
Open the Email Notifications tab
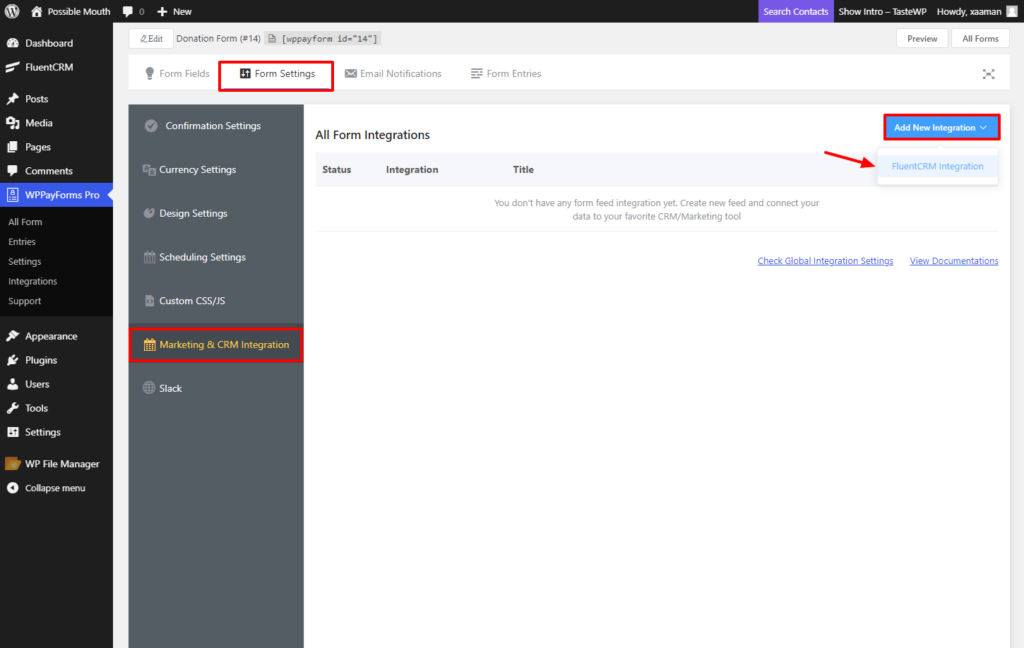(x=393, y=74)
